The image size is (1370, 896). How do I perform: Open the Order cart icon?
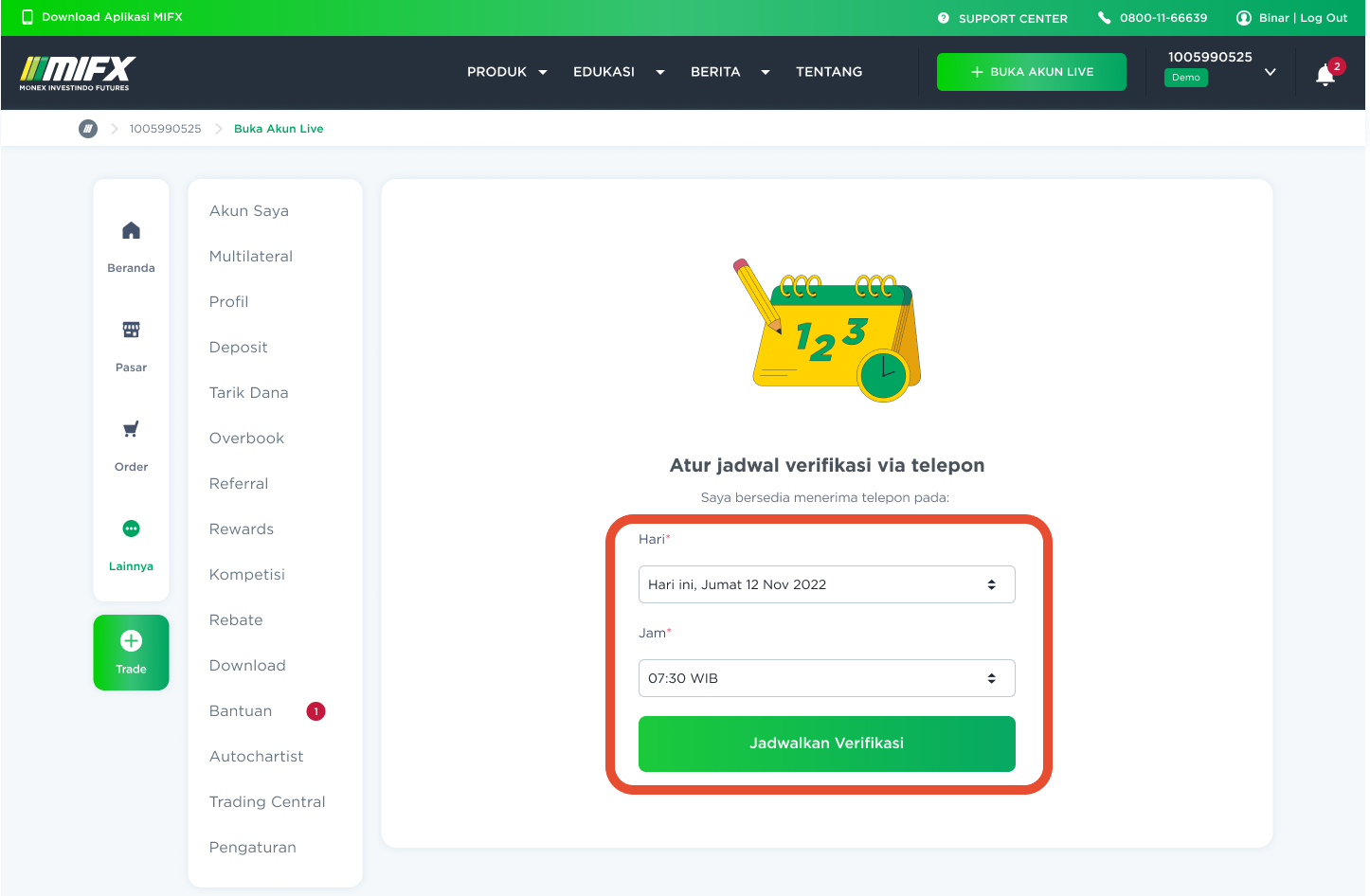point(131,429)
